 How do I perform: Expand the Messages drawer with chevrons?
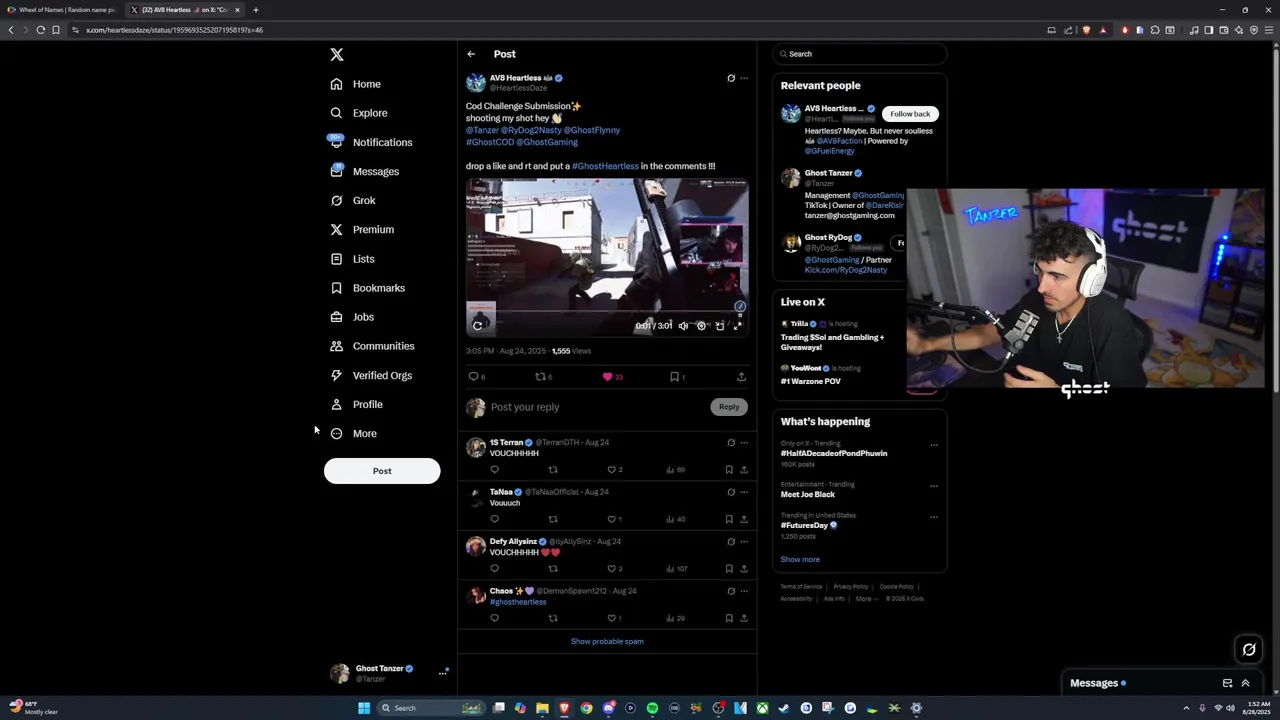(1245, 683)
